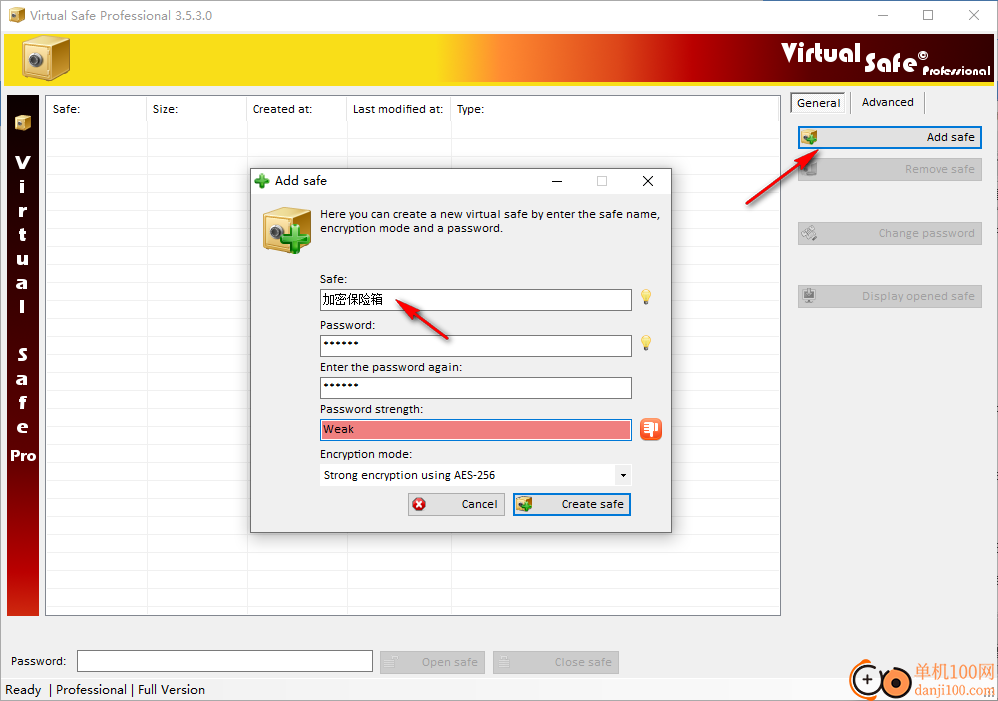Click the Created at: column header
998x701 pixels.
pos(297,109)
